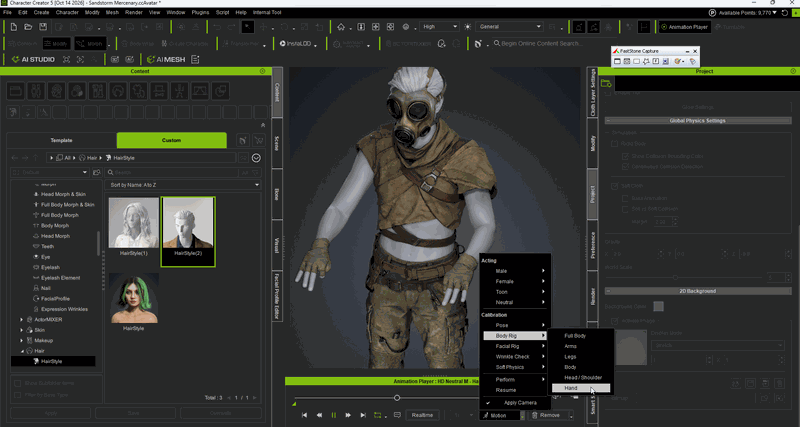Collapse the Hair tree node

click(x=21, y=351)
